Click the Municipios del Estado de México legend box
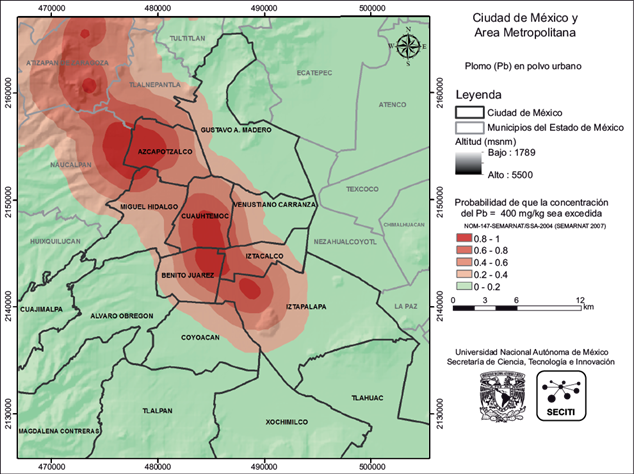The height and width of the screenshot is (474, 634). click(469, 127)
